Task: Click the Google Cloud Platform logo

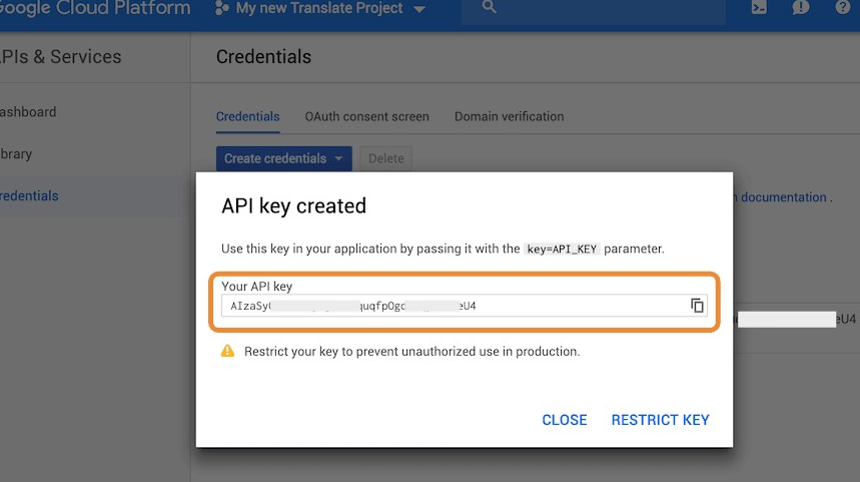Action: tap(95, 8)
